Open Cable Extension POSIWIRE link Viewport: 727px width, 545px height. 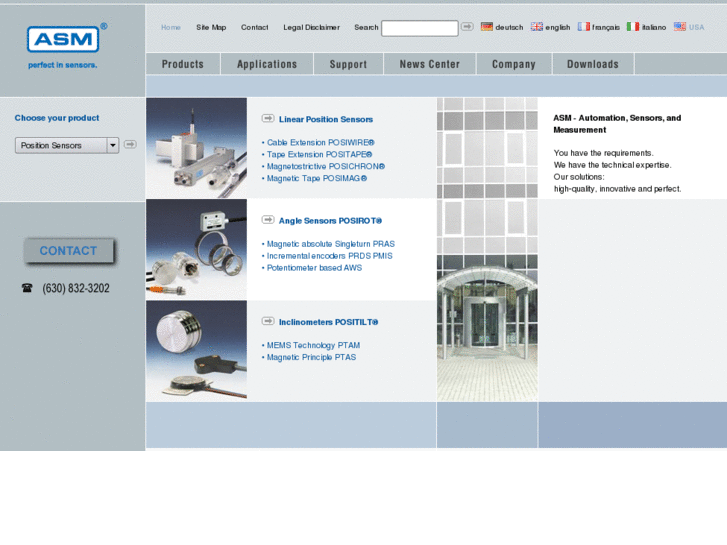point(318,142)
